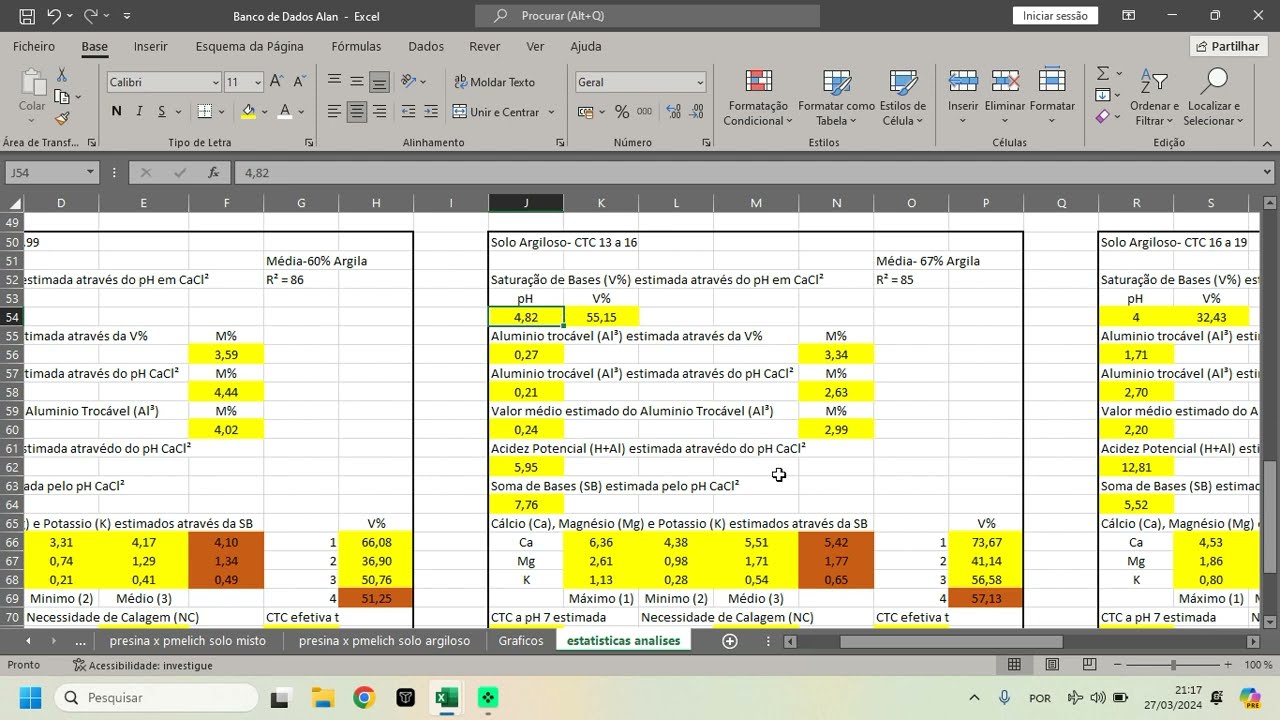Click the Save icon in title bar
Image resolution: width=1280 pixels, height=720 pixels.
27,16
